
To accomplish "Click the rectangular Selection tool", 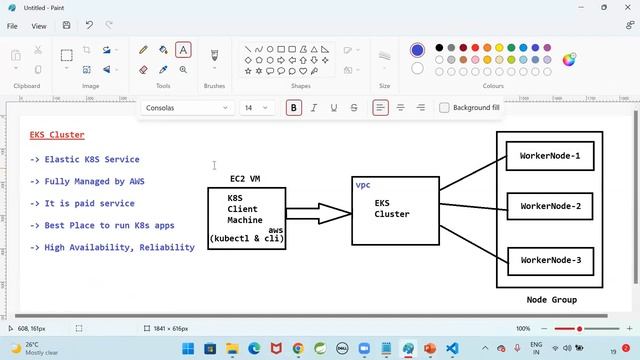I will point(67,55).
